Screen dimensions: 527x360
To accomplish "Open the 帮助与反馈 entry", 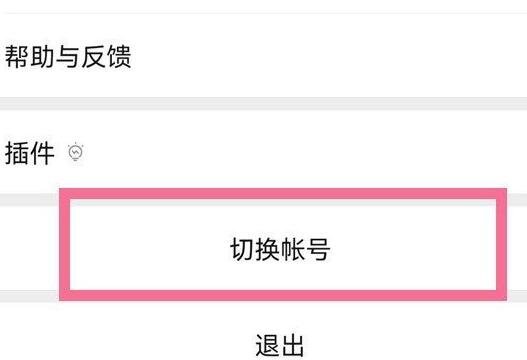I will (x=264, y=56).
